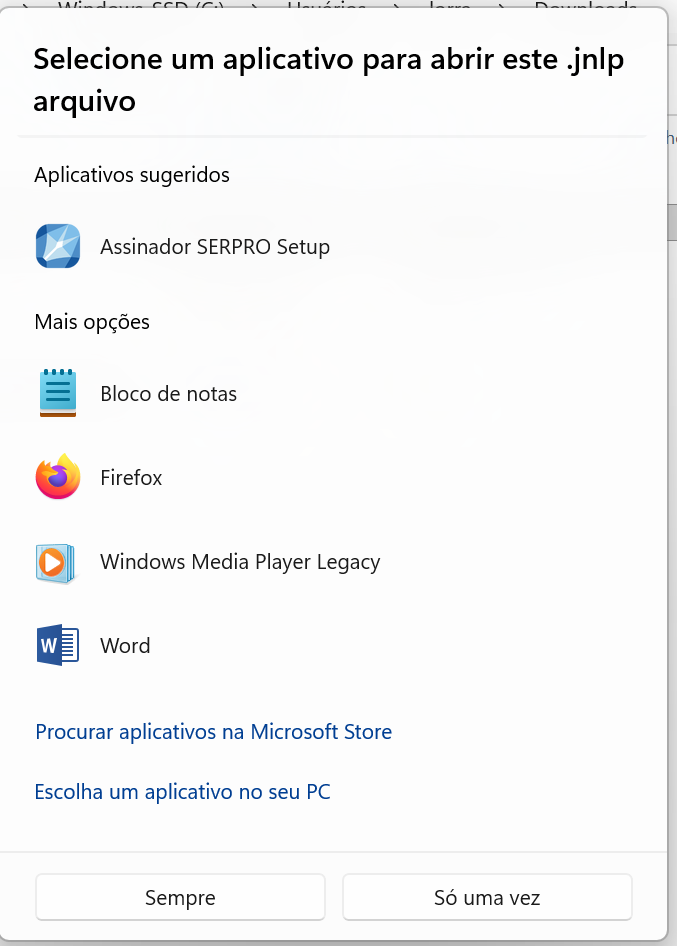
Task: Click the 'Windows Media Player Legacy' text
Action: tap(240, 562)
